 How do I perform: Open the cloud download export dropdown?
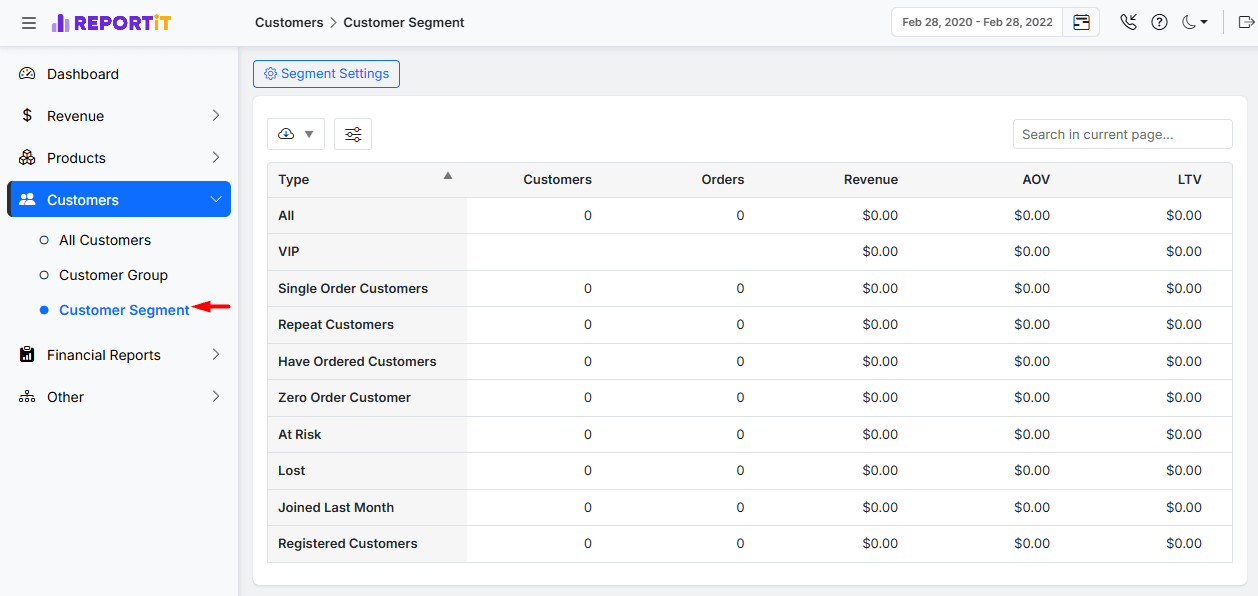pos(296,134)
